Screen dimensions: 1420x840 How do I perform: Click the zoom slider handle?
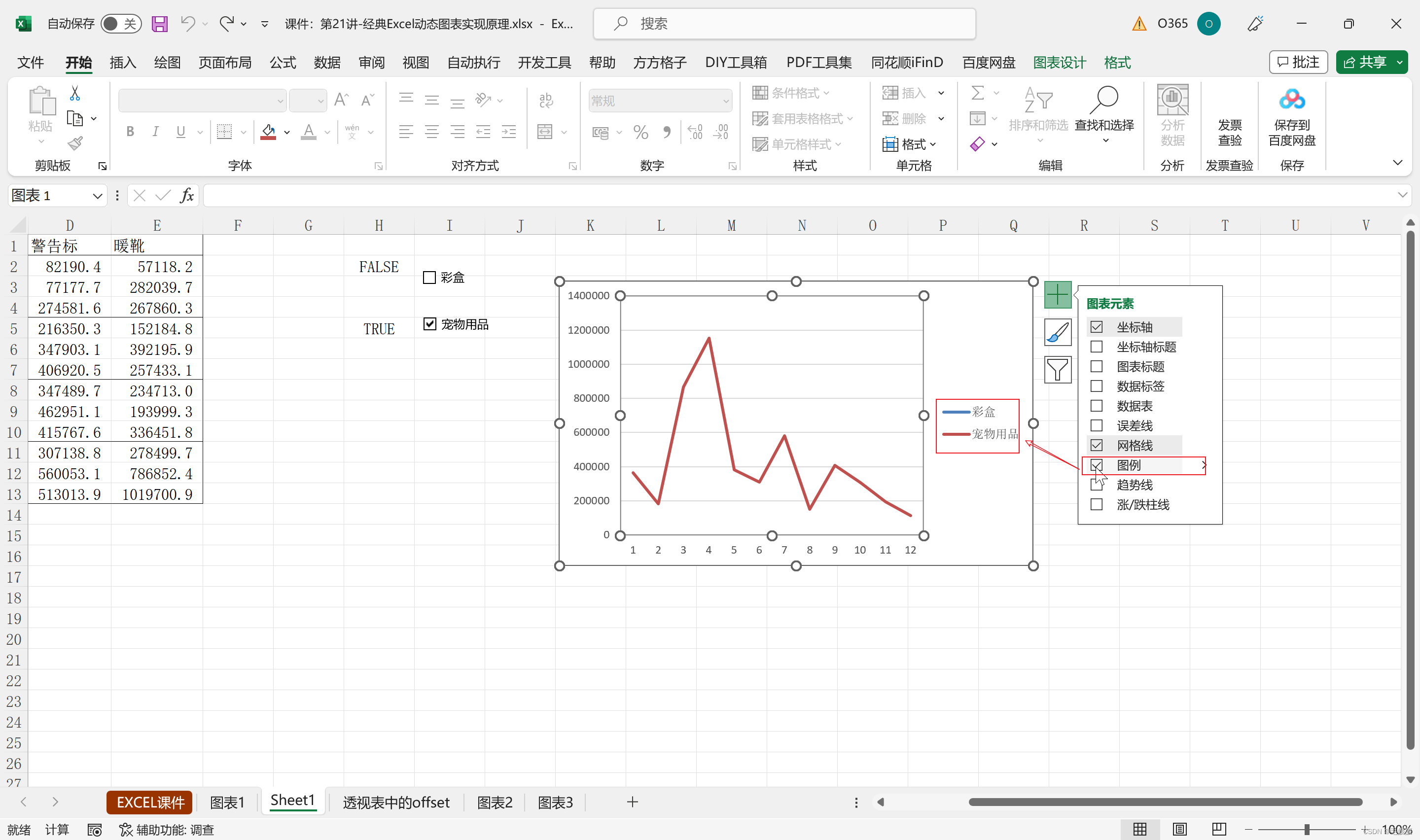tap(1307, 829)
